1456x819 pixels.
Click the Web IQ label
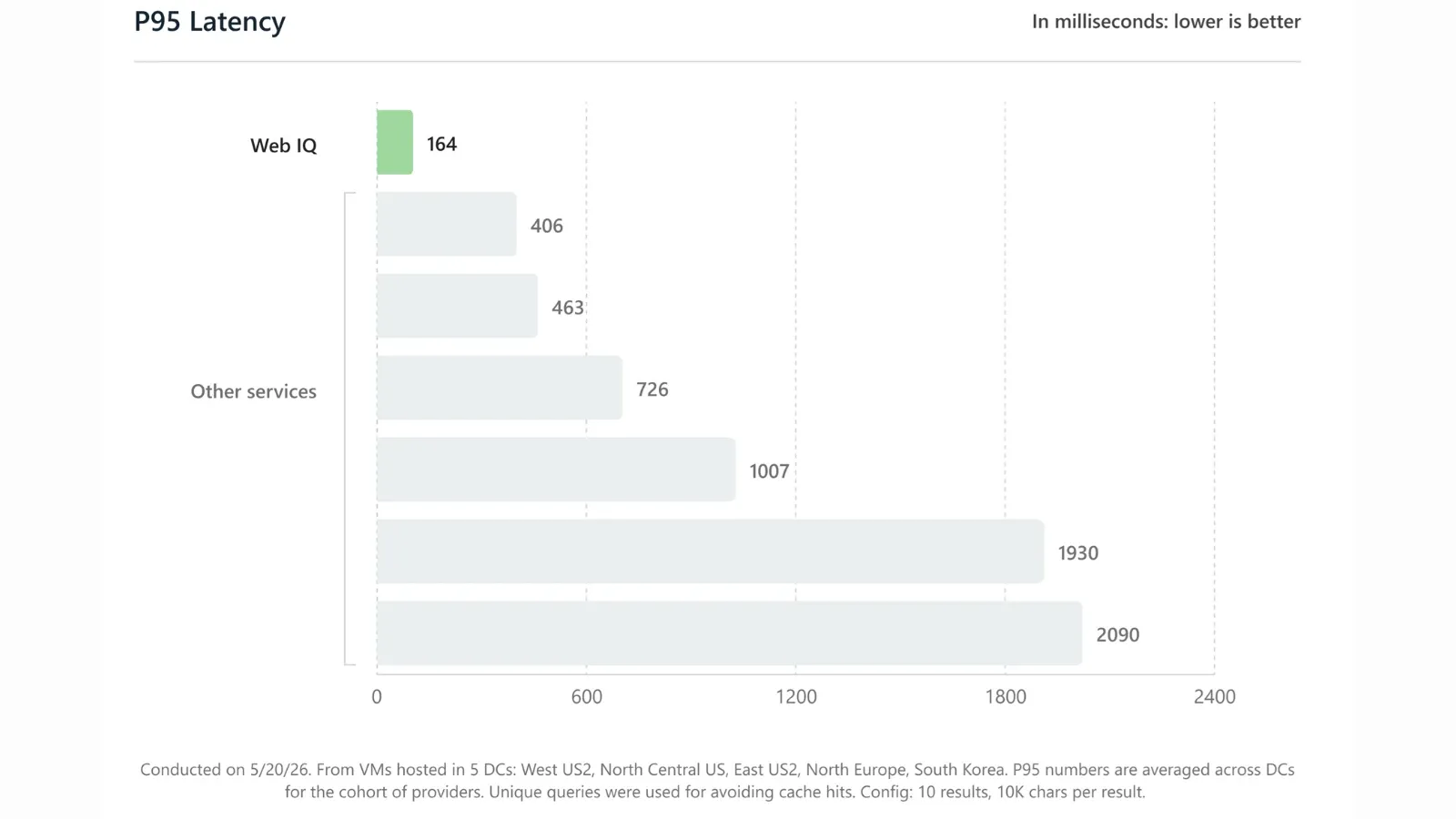[x=284, y=146]
